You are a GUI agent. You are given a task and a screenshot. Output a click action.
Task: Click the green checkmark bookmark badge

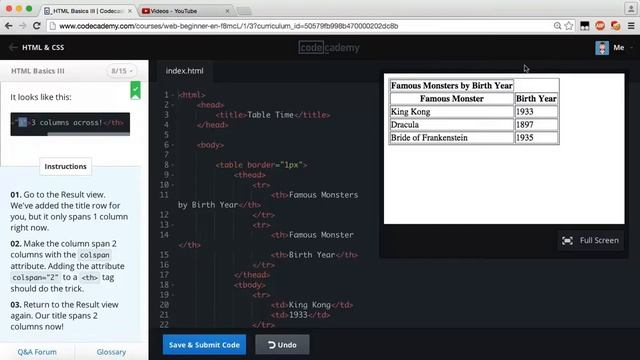pos(136,90)
